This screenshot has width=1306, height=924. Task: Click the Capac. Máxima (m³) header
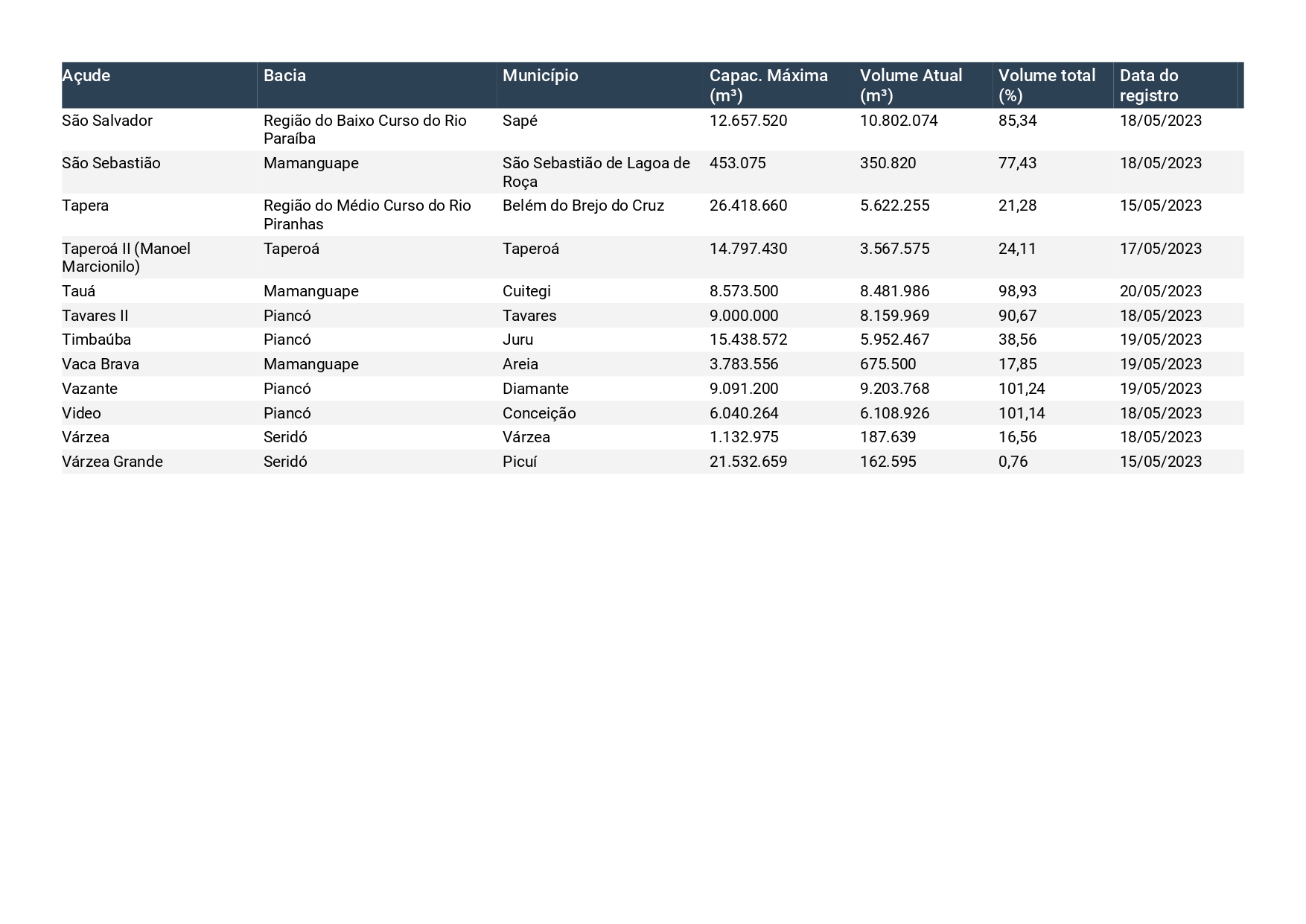(768, 85)
